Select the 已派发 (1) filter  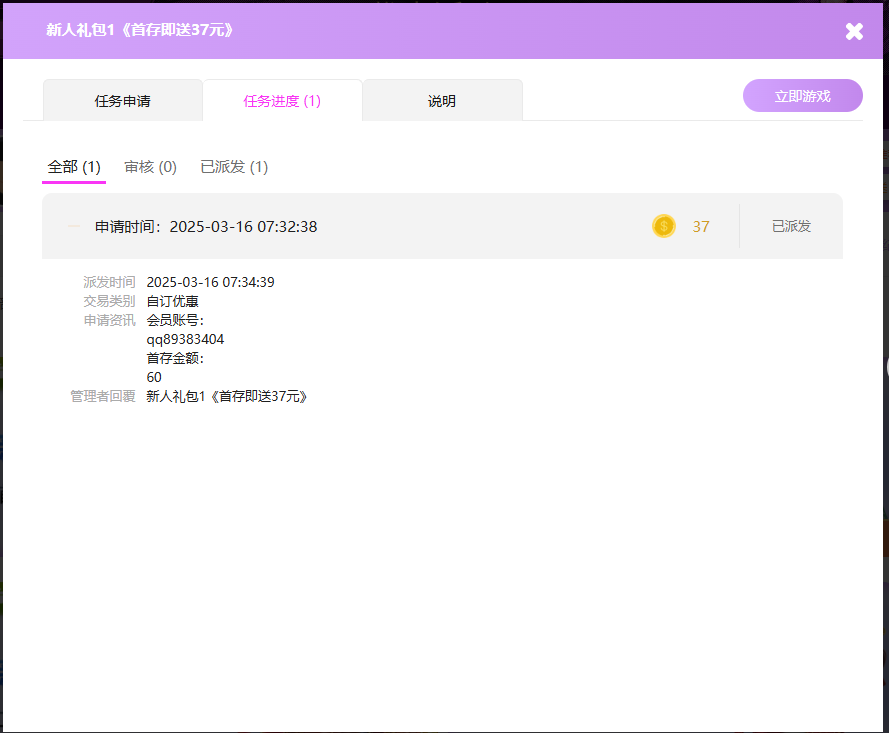click(x=233, y=167)
